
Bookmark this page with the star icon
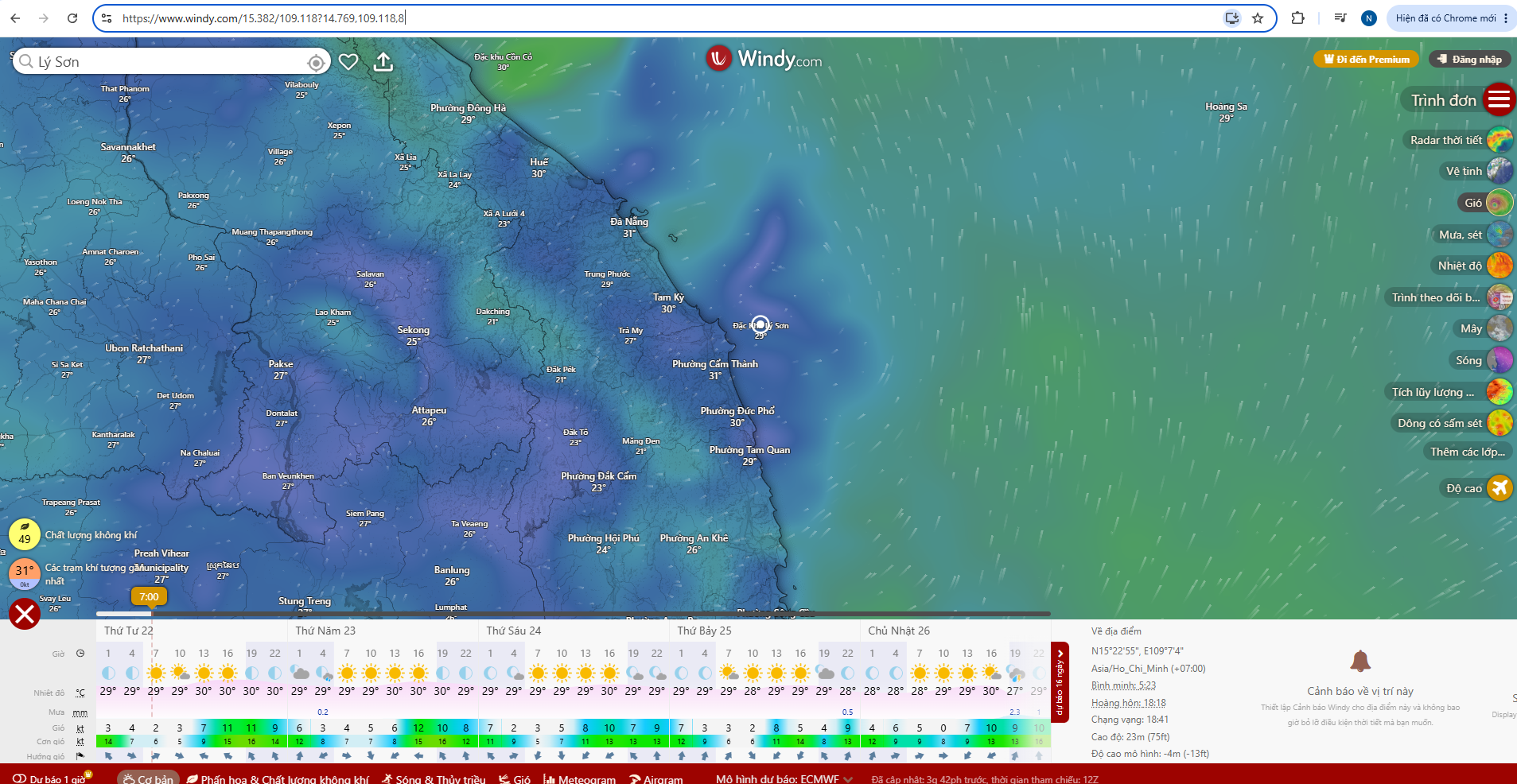(x=1258, y=18)
